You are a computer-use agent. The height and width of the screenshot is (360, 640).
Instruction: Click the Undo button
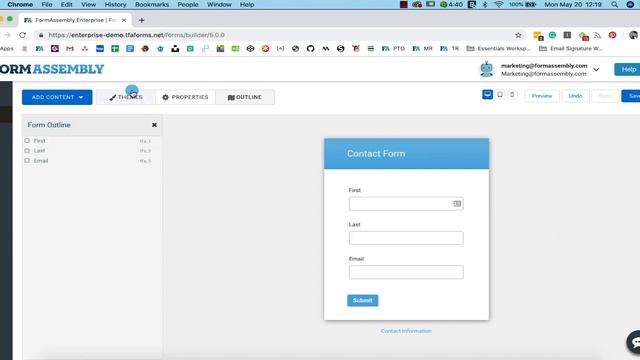576,96
